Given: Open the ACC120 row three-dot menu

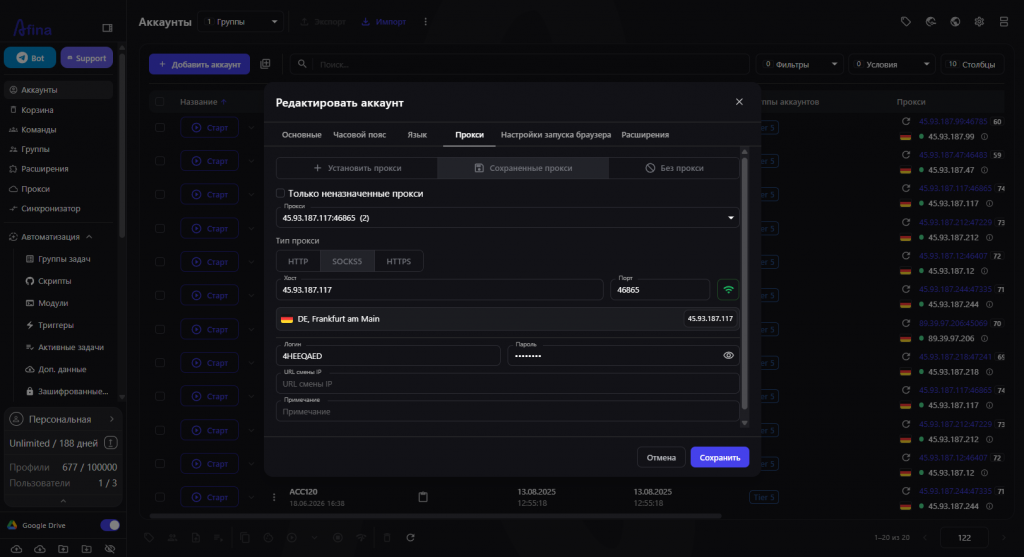Looking at the screenshot, I should click(274, 497).
